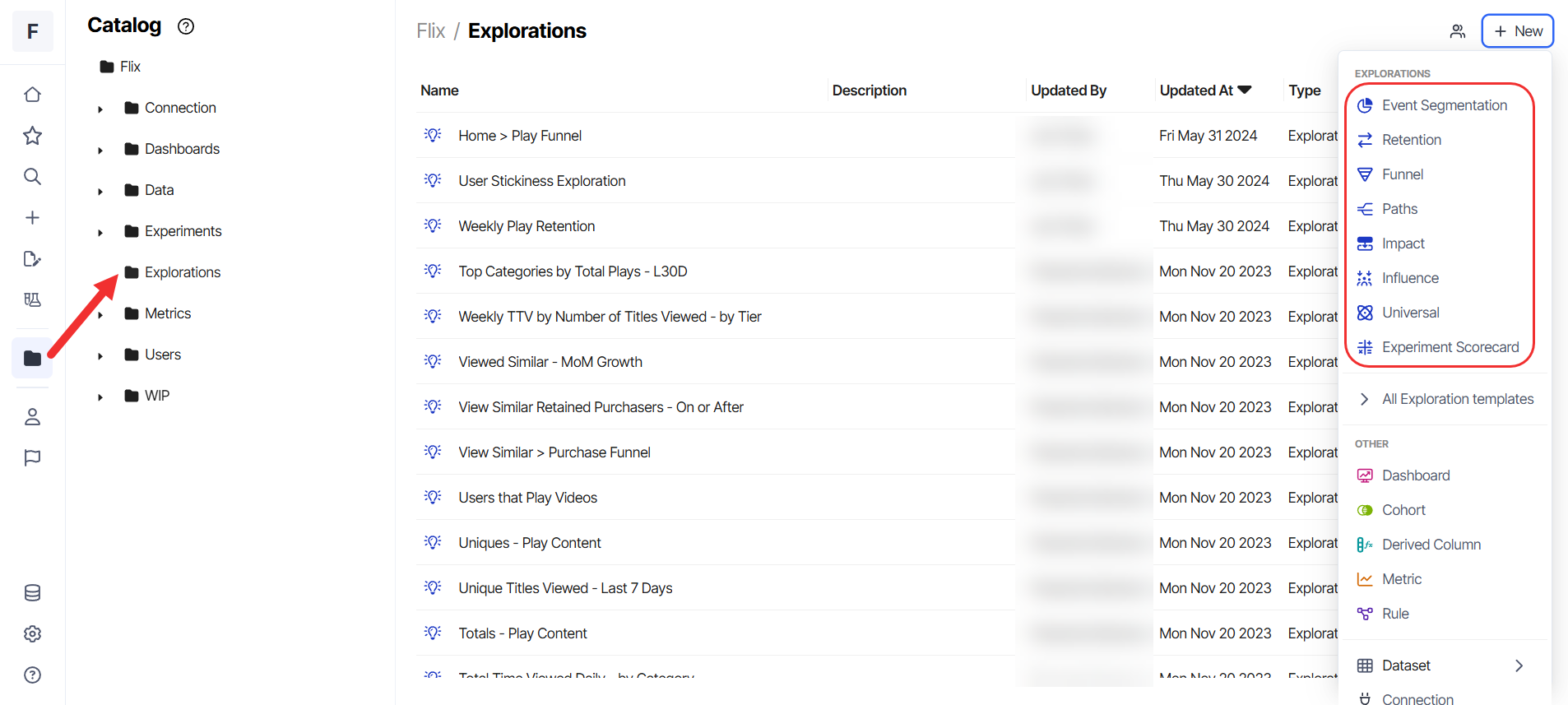The width and height of the screenshot is (1568, 705).
Task: Expand the Dashboards folder tree arrow
Action: pyautogui.click(x=100, y=150)
